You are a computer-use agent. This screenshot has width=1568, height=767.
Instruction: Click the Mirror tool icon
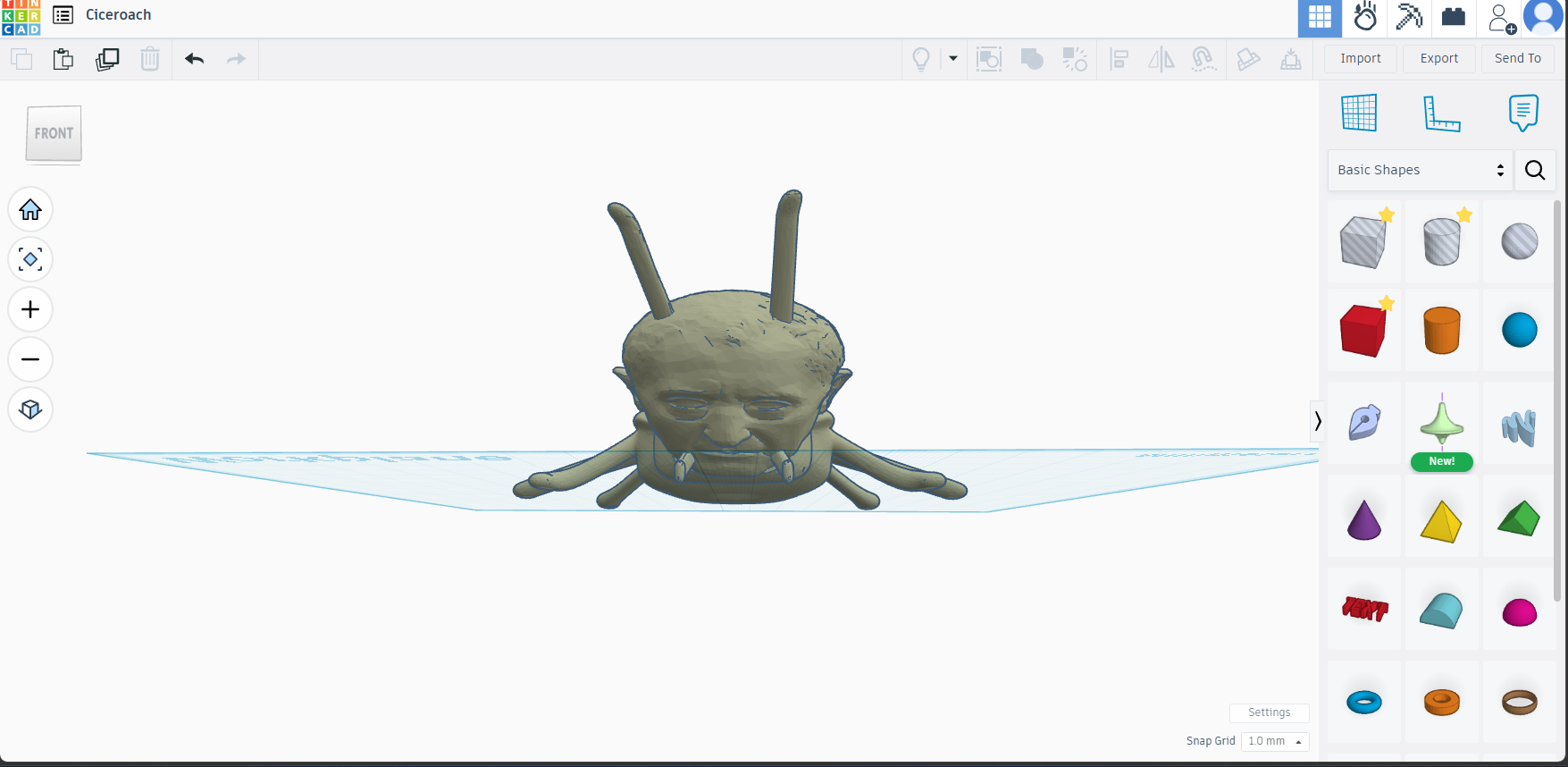tap(1161, 59)
